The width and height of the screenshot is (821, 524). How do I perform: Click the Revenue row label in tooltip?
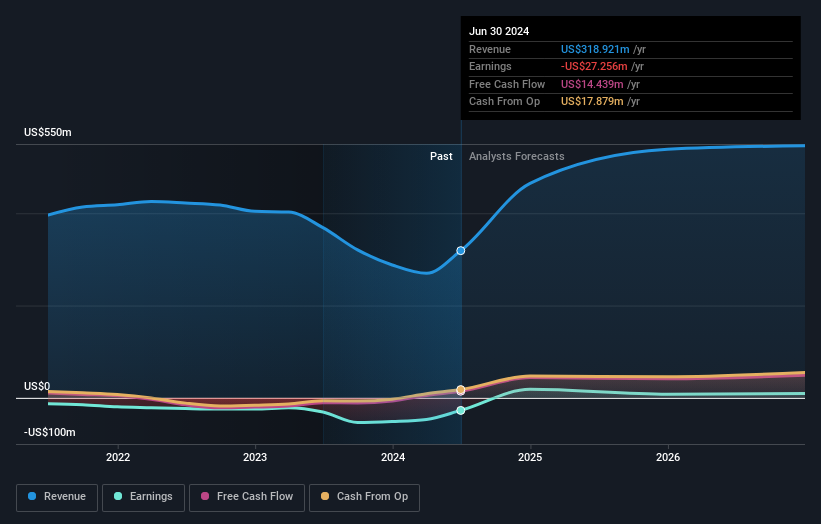tap(490, 49)
